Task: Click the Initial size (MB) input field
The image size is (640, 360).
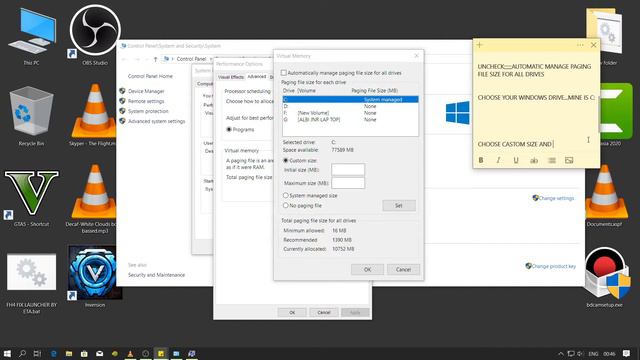Action: (348, 170)
